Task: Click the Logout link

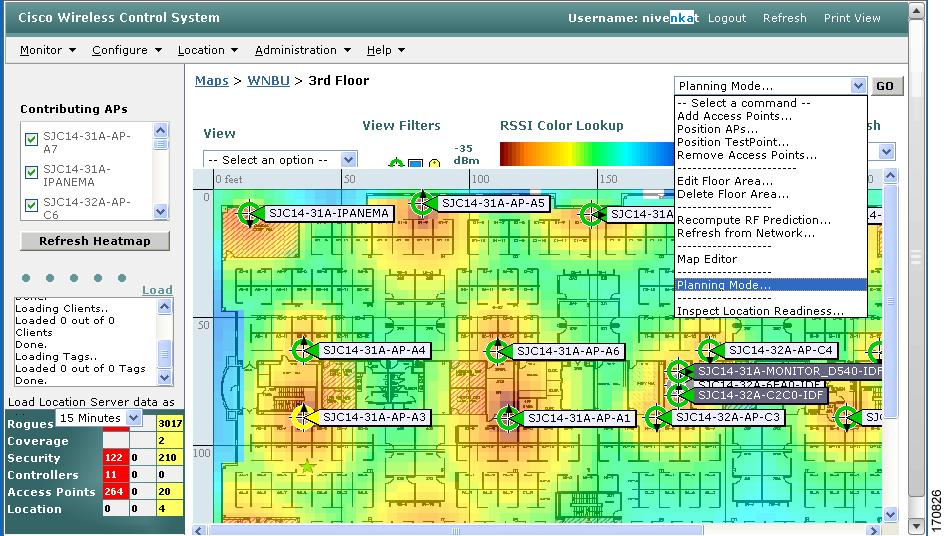Action: [x=727, y=18]
